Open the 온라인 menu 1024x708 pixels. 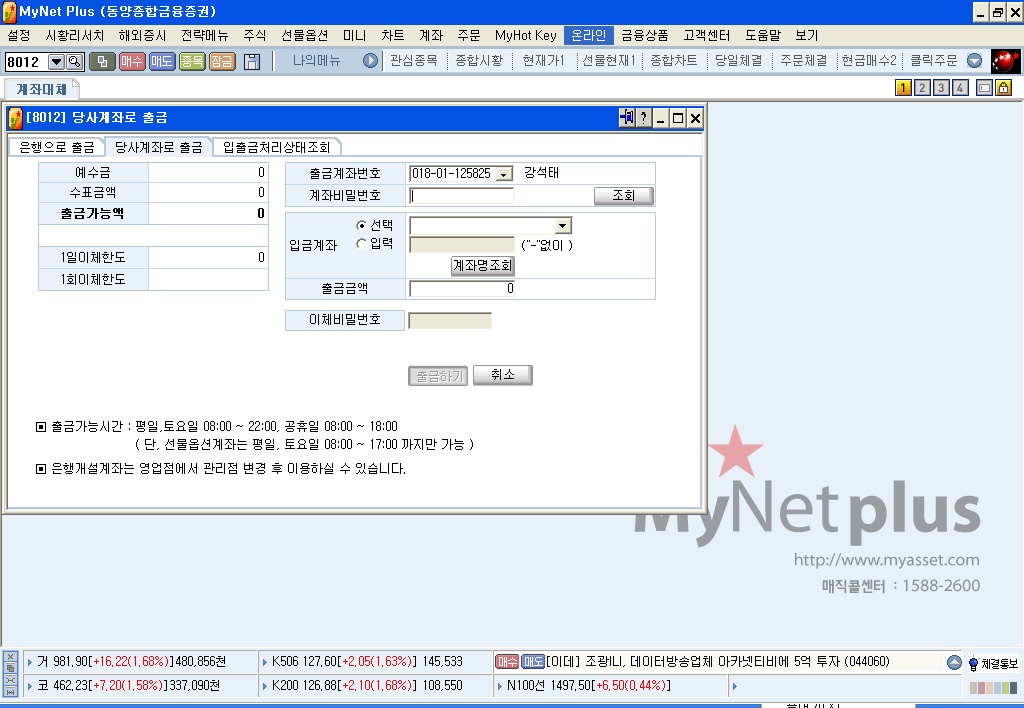(588, 35)
